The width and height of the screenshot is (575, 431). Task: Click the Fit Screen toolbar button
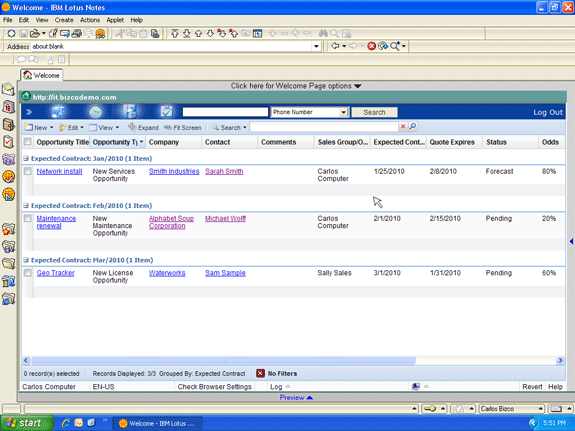click(183, 127)
